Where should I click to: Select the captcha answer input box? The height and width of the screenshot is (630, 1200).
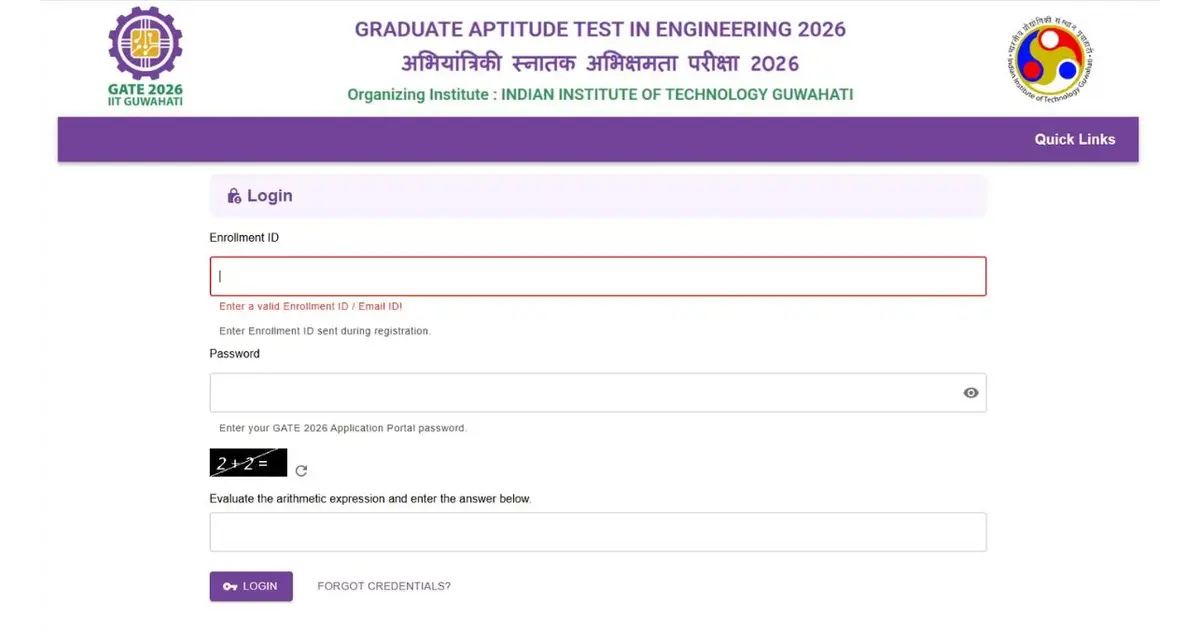click(x=597, y=532)
